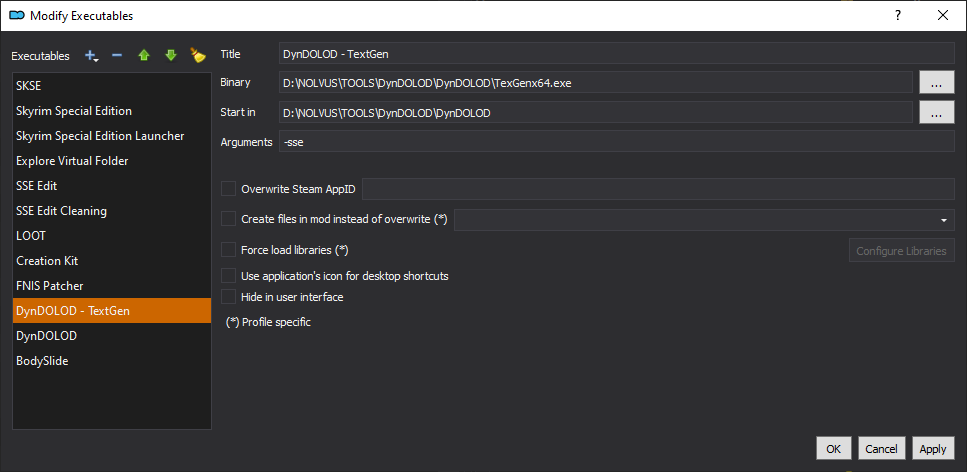Toggle Hide in user interface checkbox
Screen dimensions: 967x472
point(229,297)
